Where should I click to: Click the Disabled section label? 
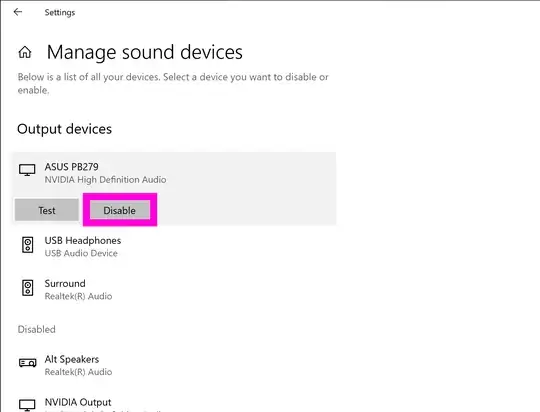pyautogui.click(x=37, y=329)
